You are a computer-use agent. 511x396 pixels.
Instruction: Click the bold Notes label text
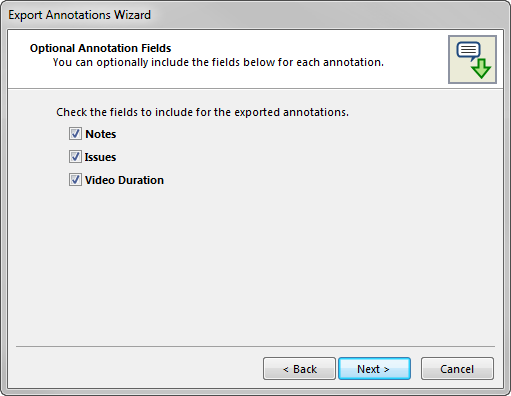101,134
